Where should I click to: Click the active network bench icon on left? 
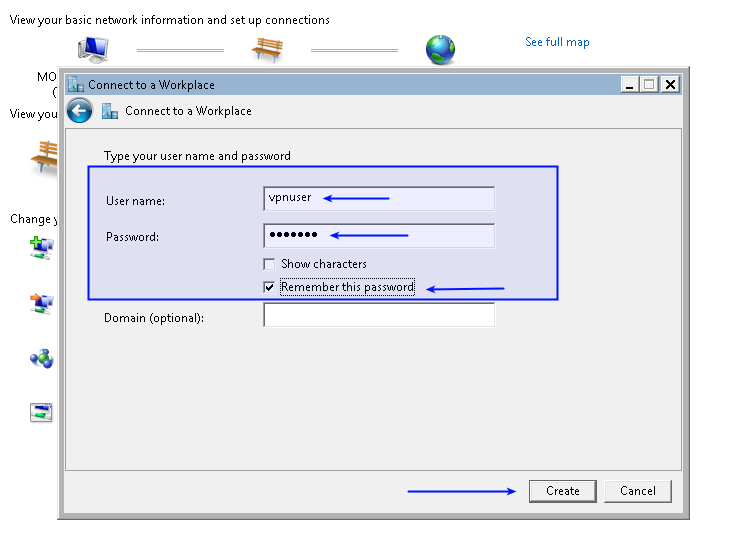pos(45,155)
